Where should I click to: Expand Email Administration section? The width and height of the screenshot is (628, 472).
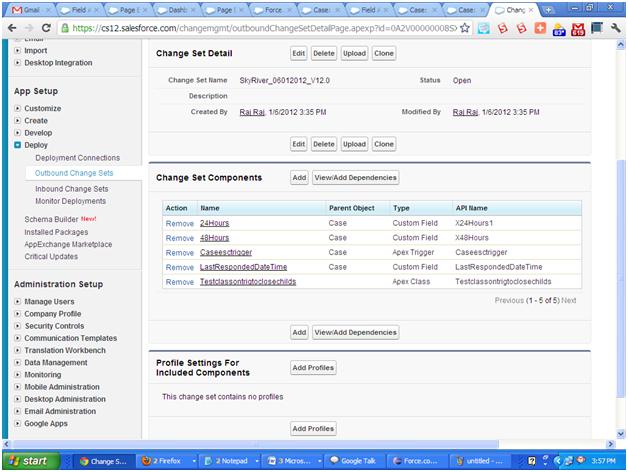[17, 411]
